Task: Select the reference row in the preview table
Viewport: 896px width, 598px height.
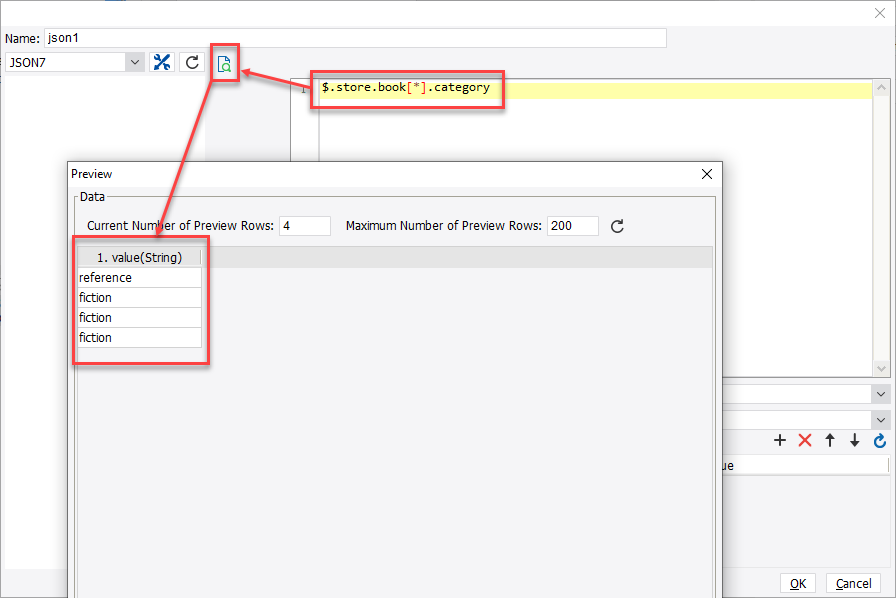Action: [x=138, y=277]
